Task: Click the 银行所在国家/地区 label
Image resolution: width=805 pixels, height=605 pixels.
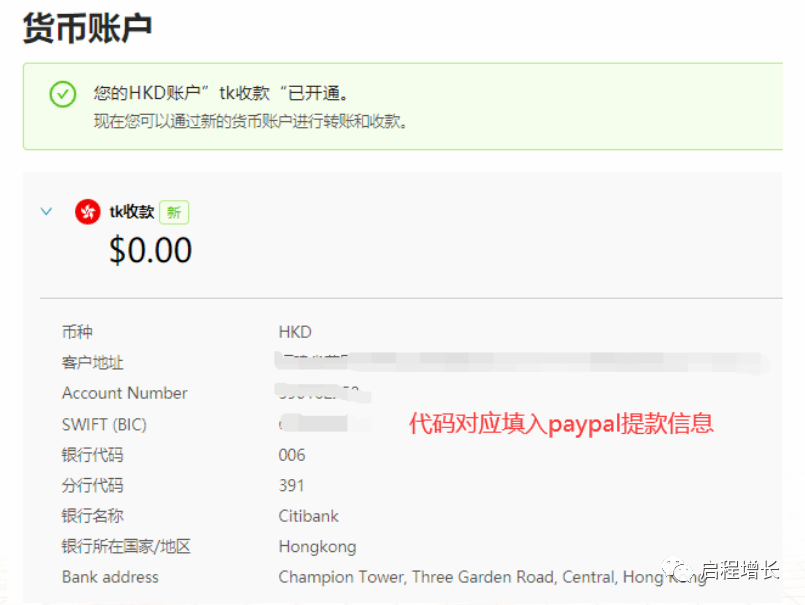Action: point(126,546)
